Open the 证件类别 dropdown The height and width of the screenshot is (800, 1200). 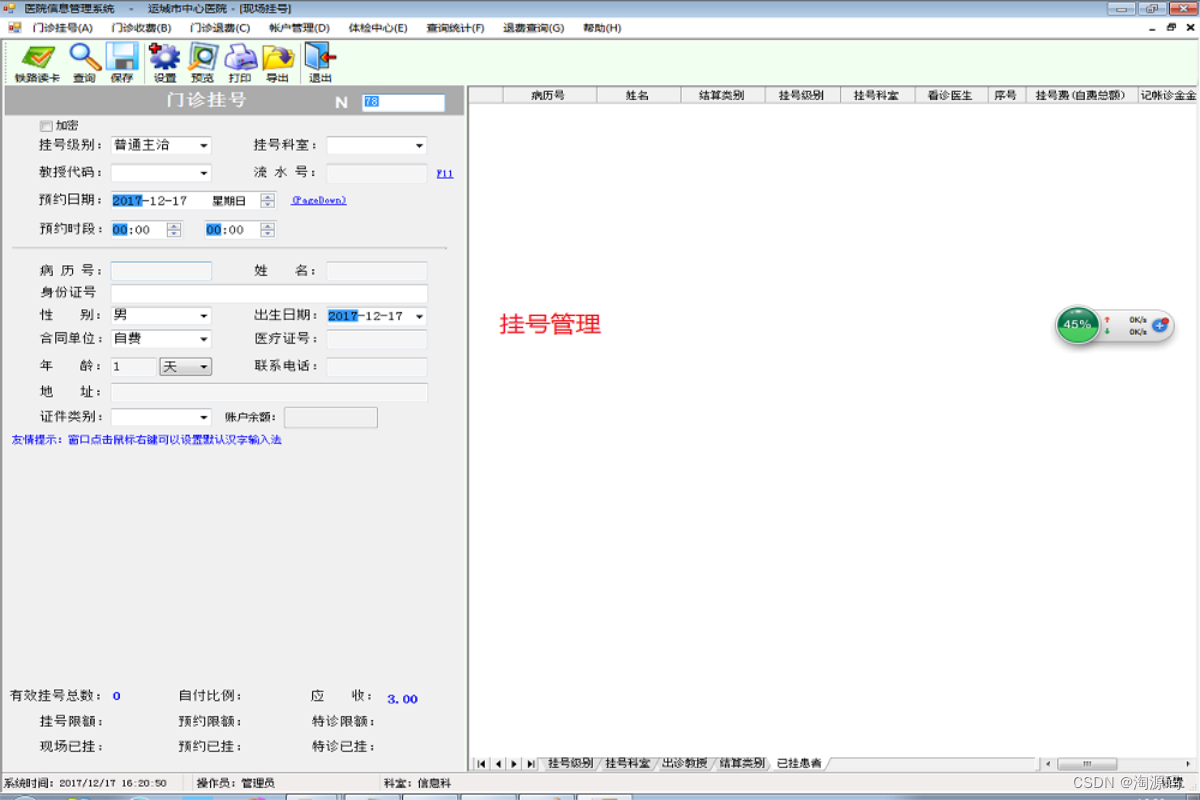click(204, 417)
